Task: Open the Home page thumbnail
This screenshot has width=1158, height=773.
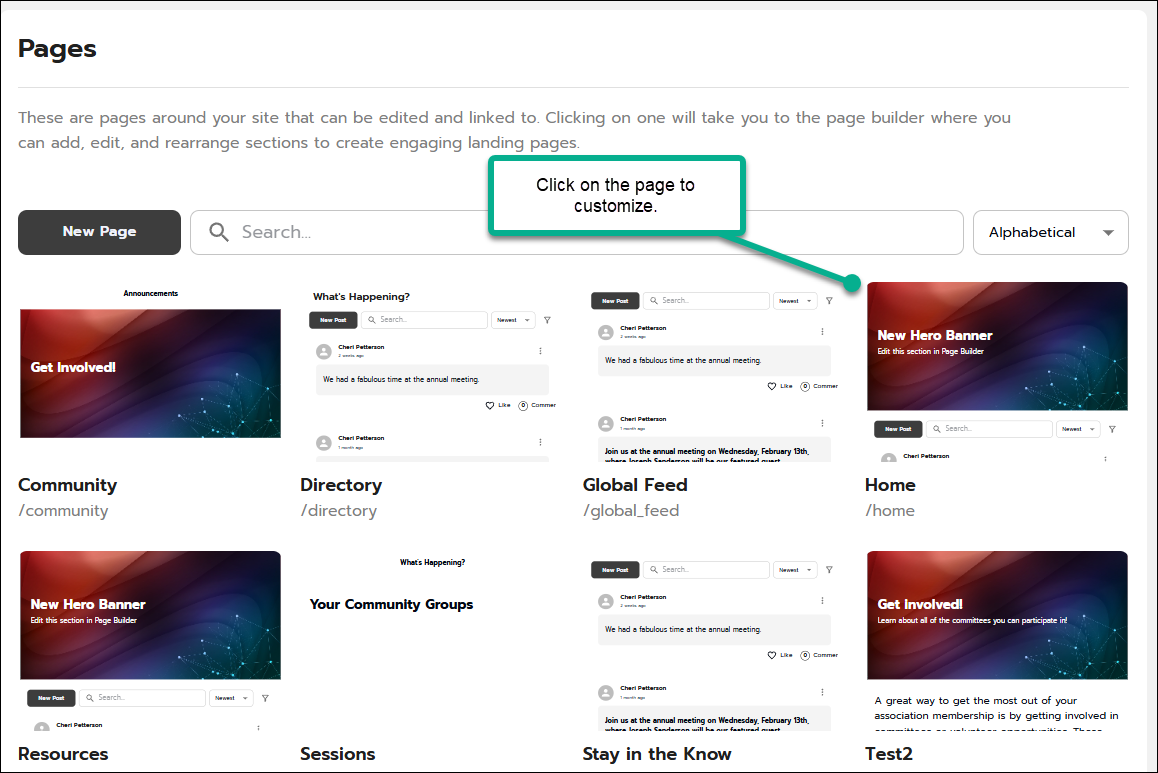Action: (x=997, y=372)
